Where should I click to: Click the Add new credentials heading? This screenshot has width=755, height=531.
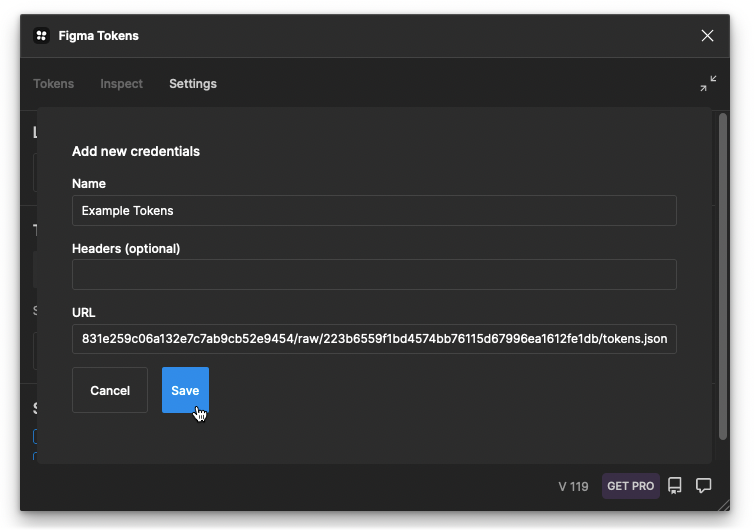[x=136, y=152]
